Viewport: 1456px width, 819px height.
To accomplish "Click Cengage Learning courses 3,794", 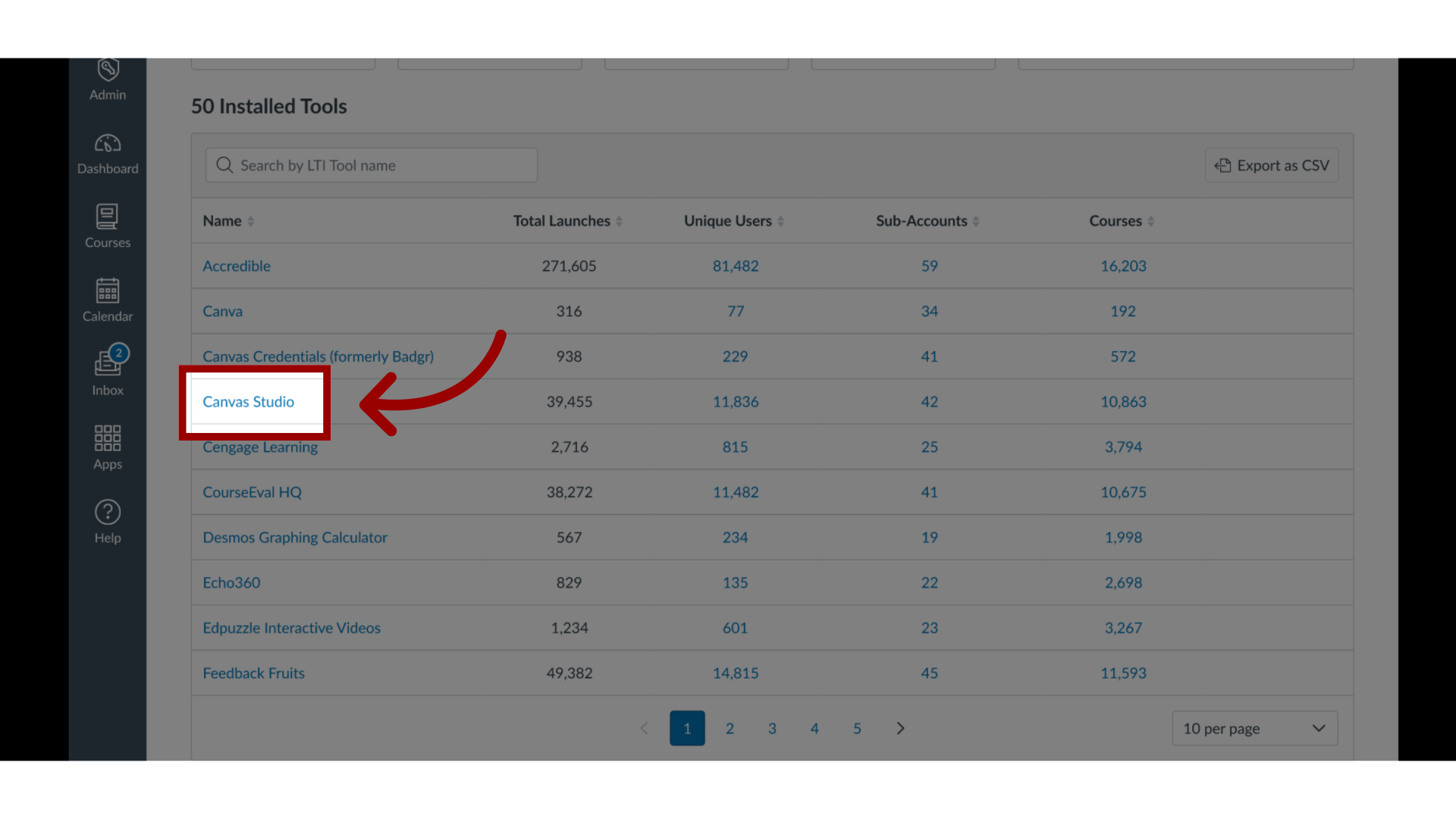I will [1123, 447].
